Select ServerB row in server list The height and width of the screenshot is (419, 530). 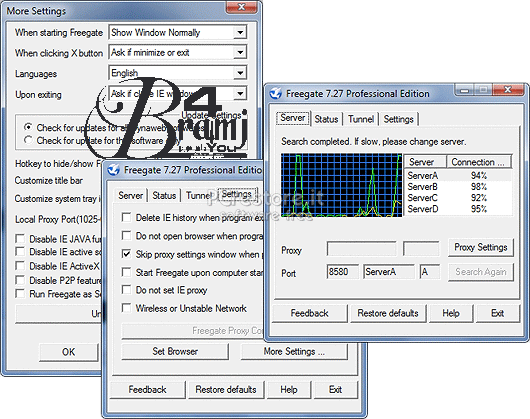tap(458, 187)
